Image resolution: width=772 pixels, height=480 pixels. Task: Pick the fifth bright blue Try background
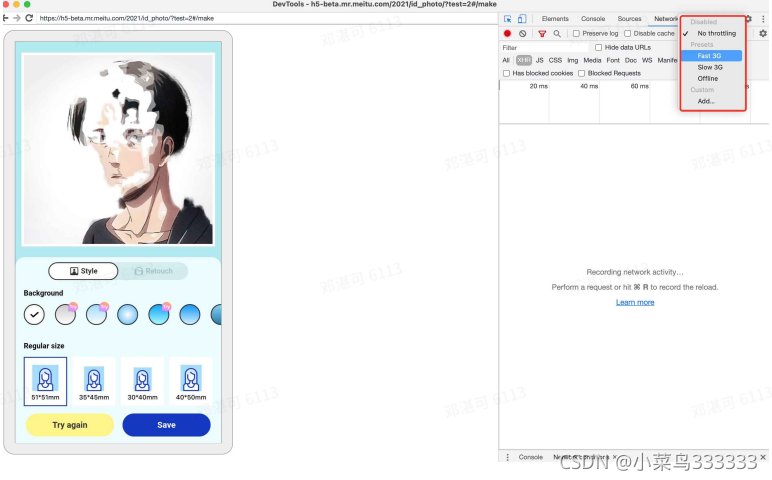[159, 315]
